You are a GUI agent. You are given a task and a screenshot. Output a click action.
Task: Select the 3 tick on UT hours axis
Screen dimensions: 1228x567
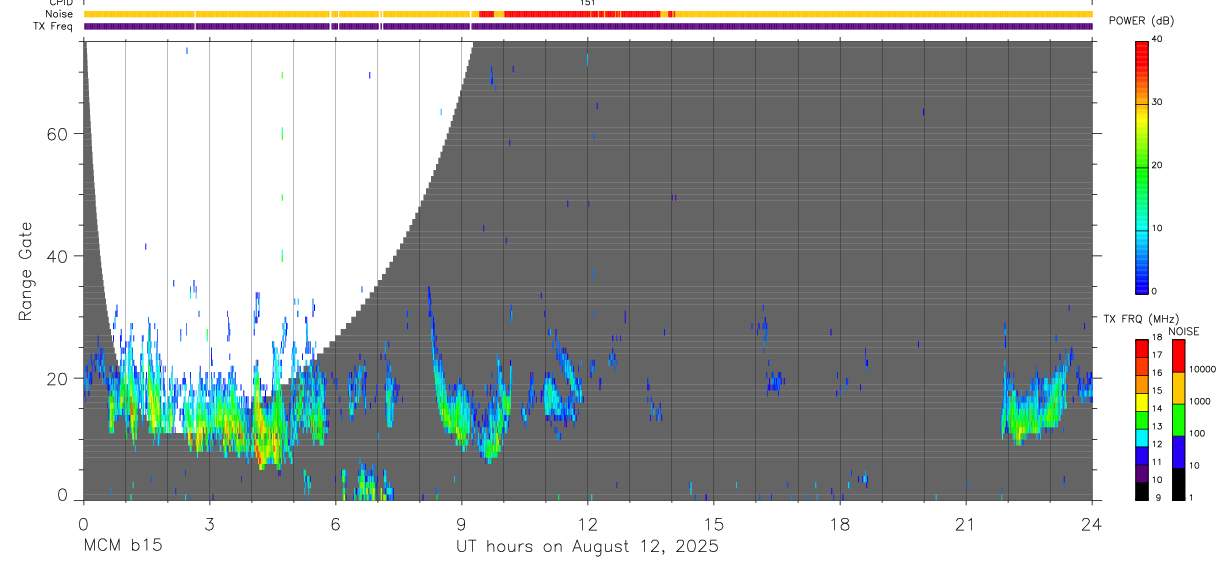coord(209,524)
